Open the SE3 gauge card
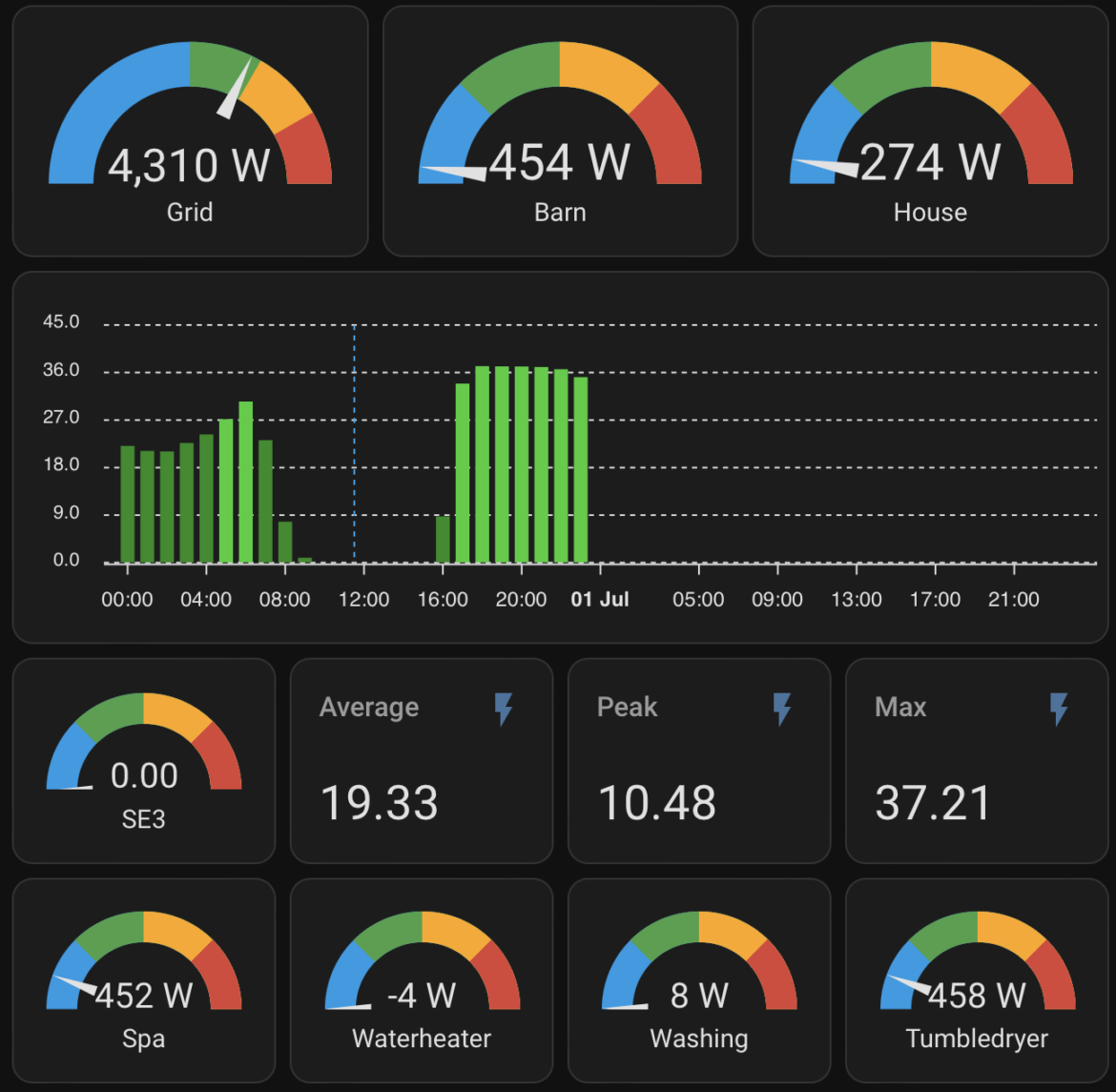 [144, 760]
